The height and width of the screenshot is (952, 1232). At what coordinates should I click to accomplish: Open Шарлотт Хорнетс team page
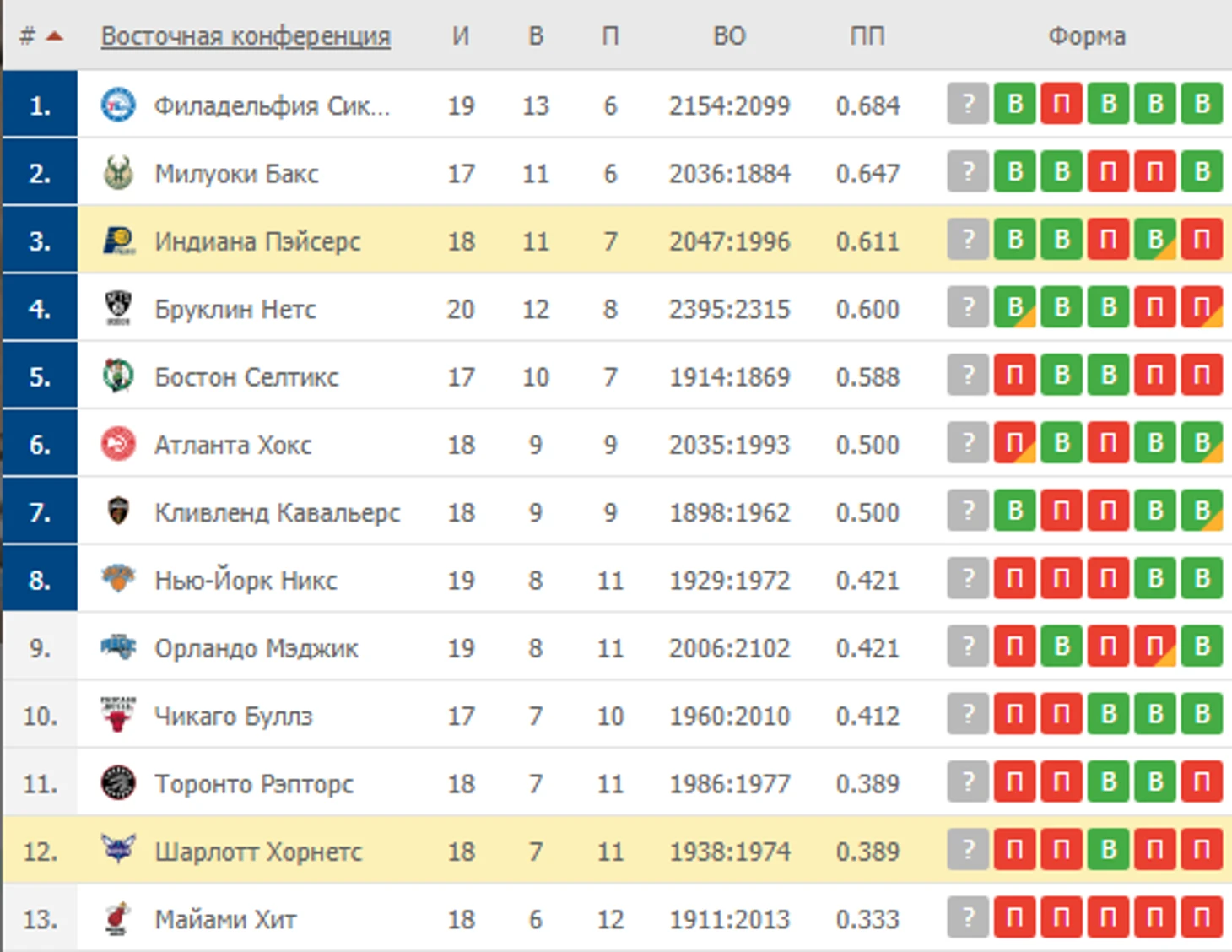258,852
